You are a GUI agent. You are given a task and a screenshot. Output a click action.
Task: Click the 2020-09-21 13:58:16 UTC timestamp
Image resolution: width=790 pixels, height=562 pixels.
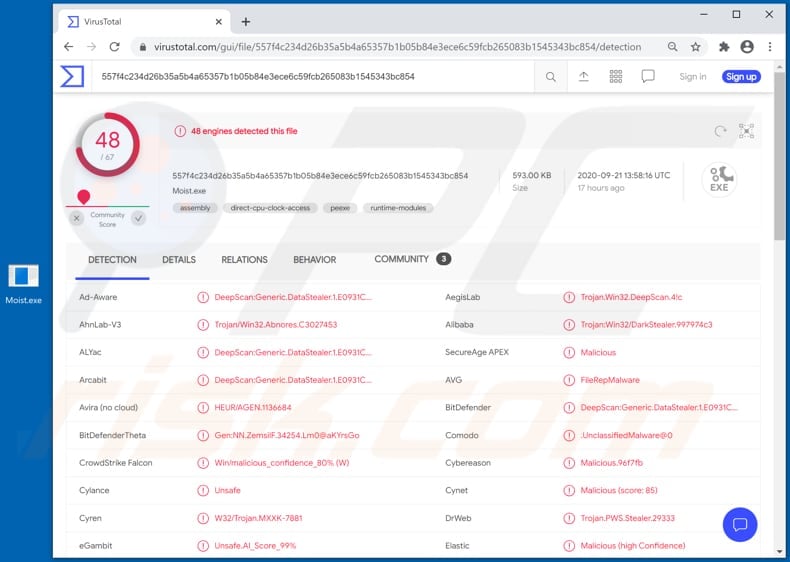click(624, 175)
